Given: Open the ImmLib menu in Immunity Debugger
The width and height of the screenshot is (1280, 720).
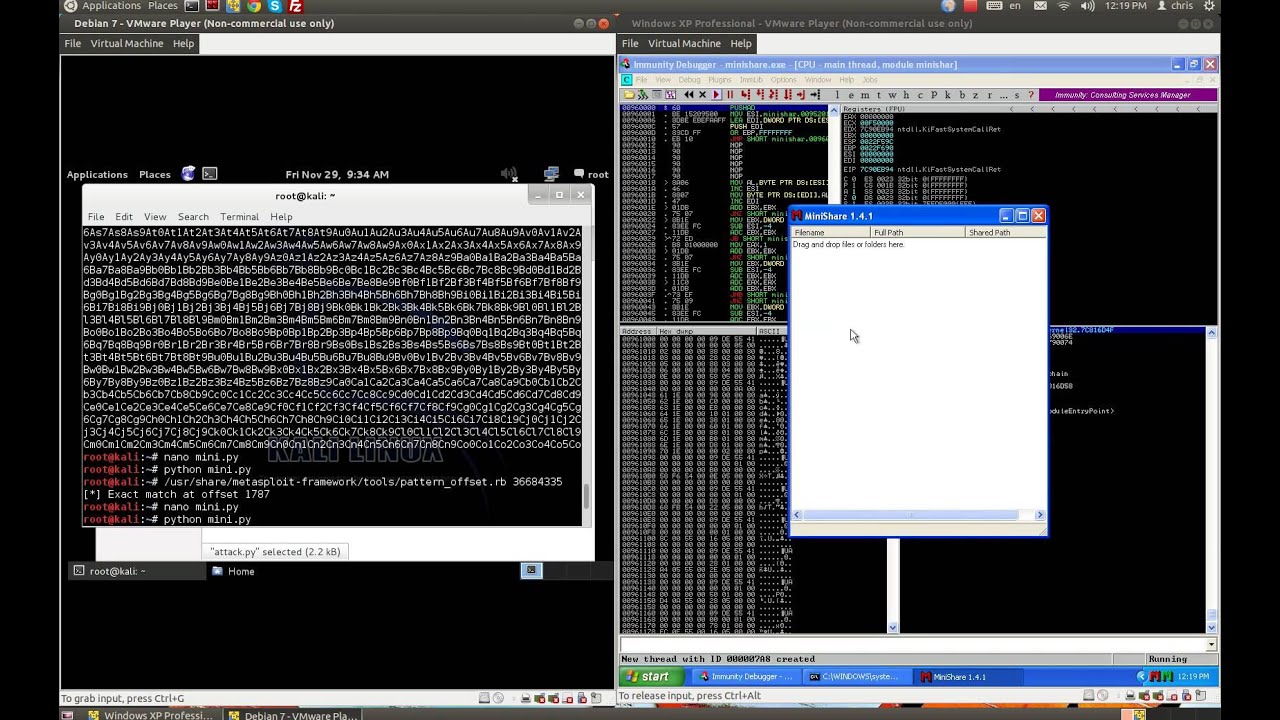Looking at the screenshot, I should click(x=751, y=79).
